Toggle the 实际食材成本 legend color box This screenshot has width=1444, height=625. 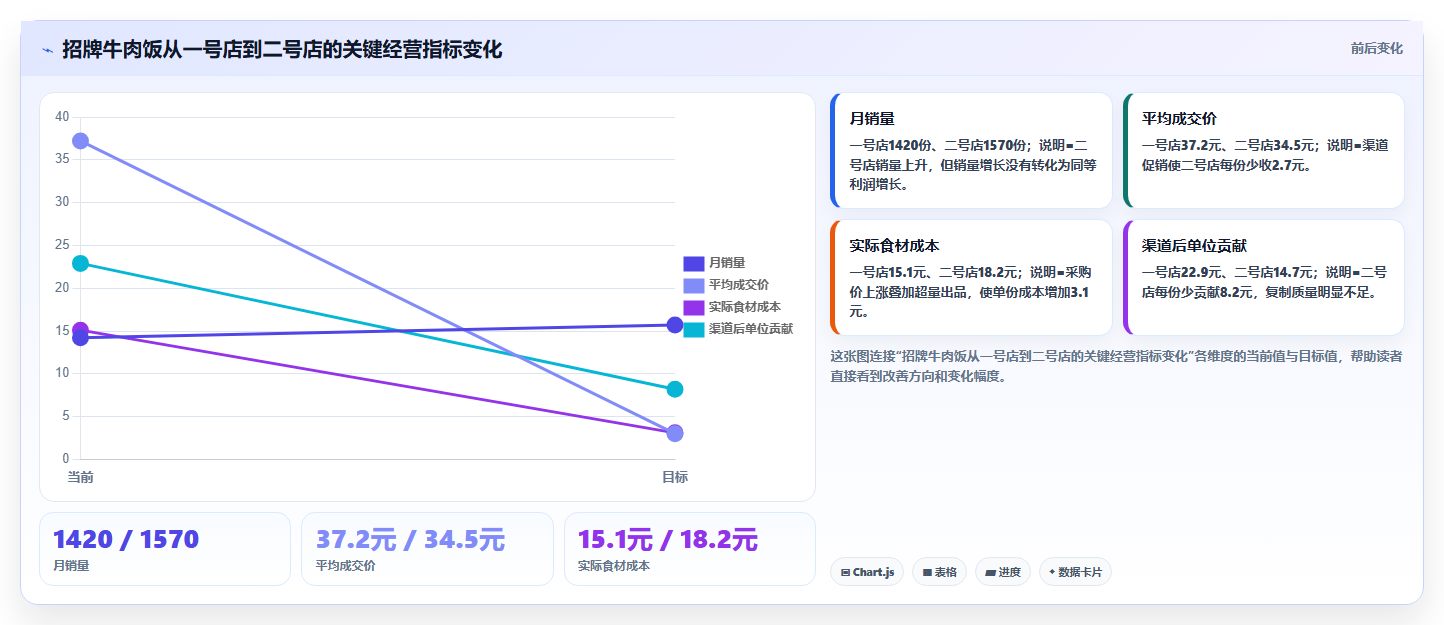pos(694,307)
